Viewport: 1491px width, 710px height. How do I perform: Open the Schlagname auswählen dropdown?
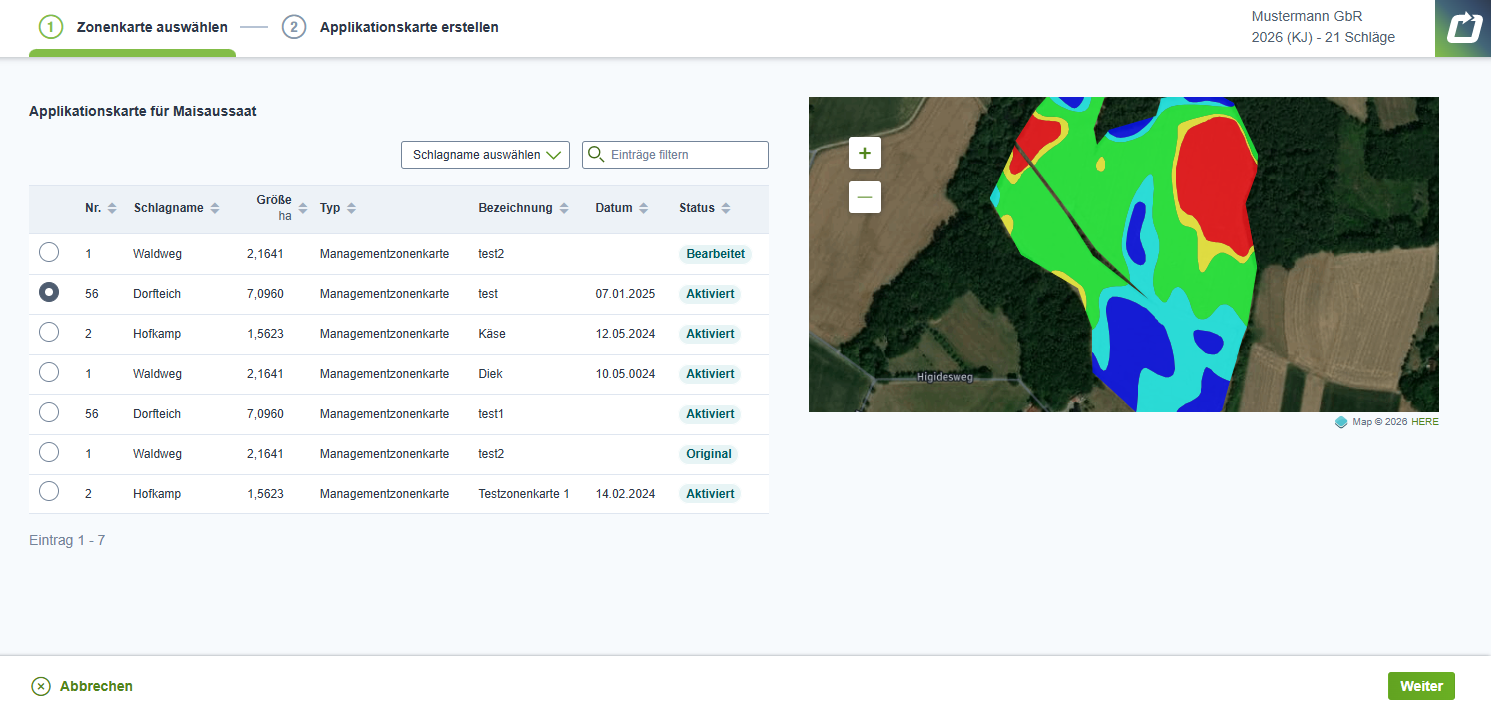[x=485, y=155]
